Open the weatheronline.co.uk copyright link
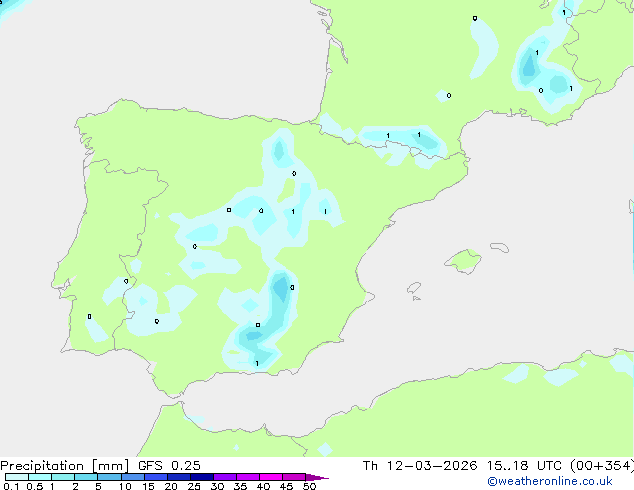This screenshot has width=634, height=490. click(550, 481)
